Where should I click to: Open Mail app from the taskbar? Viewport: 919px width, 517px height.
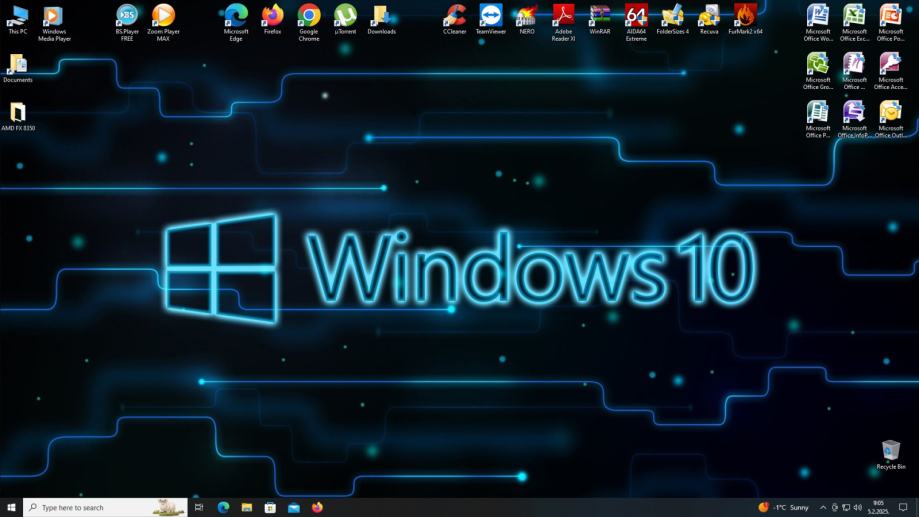click(294, 507)
